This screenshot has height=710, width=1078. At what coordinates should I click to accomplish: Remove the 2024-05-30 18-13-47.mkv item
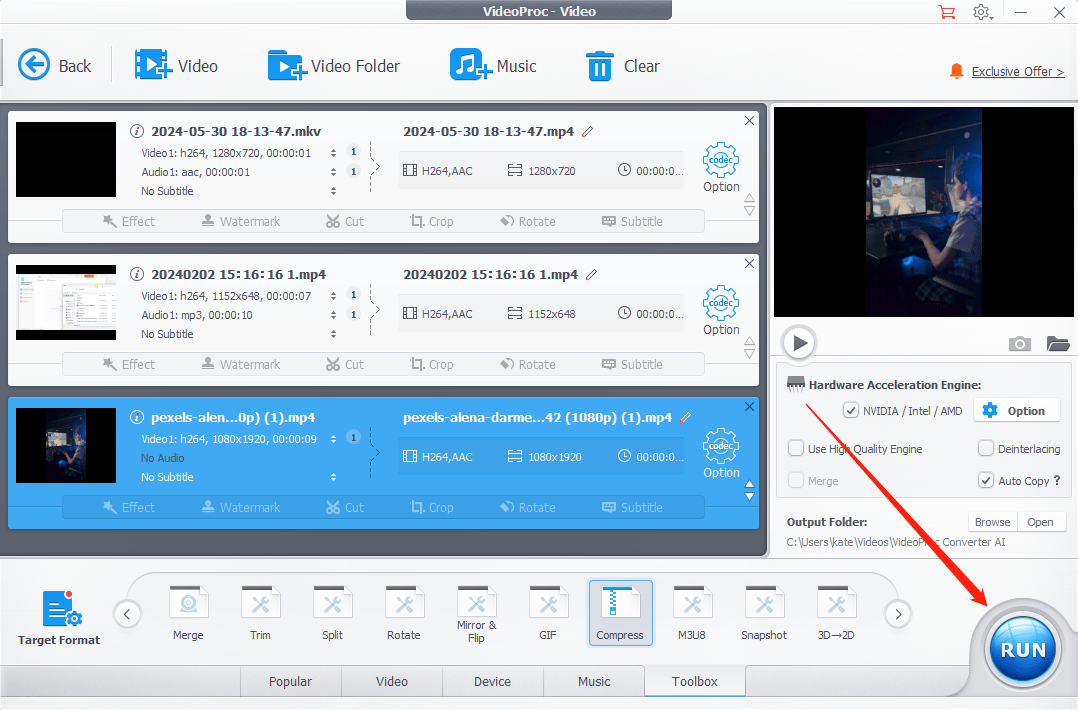pyautogui.click(x=749, y=120)
